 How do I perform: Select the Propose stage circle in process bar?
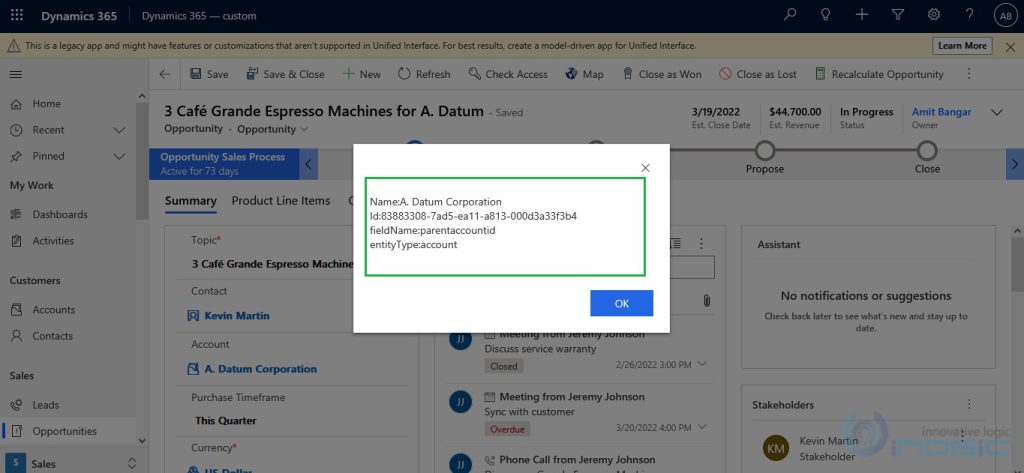point(765,150)
